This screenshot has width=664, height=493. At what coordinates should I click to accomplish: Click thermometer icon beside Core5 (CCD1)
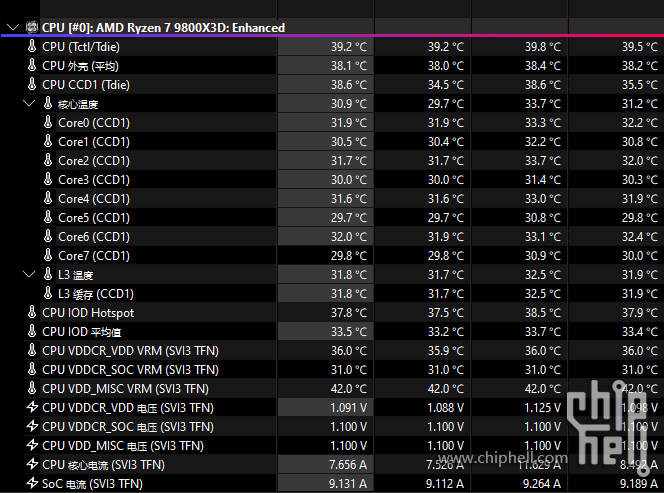click(x=48, y=217)
